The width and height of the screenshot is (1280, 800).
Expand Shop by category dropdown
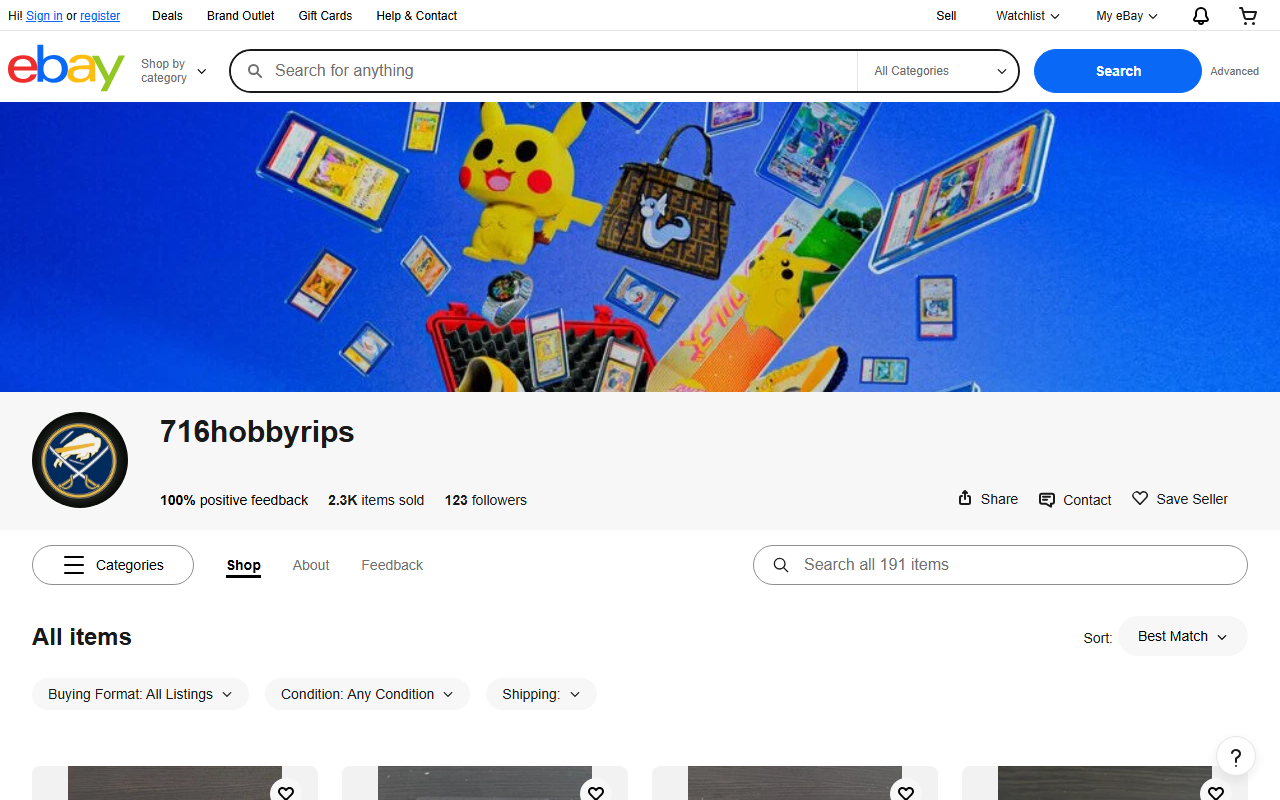coord(174,71)
